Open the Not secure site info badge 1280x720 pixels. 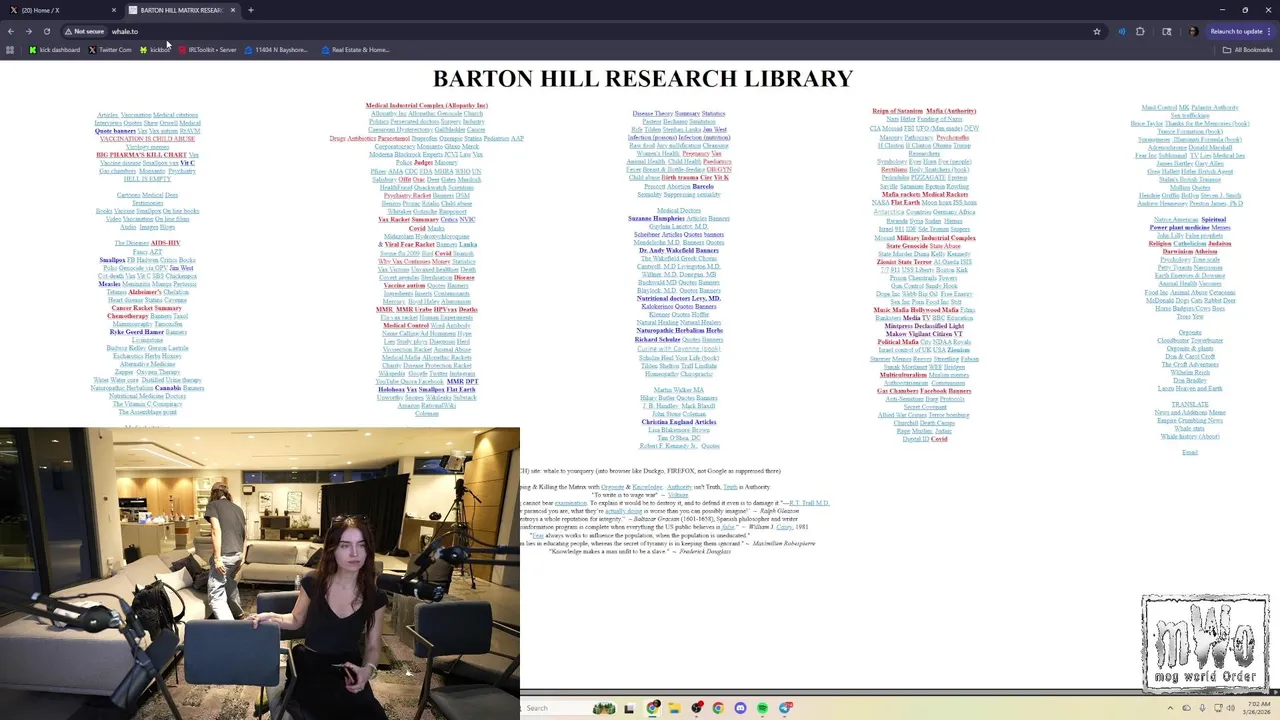(86, 31)
